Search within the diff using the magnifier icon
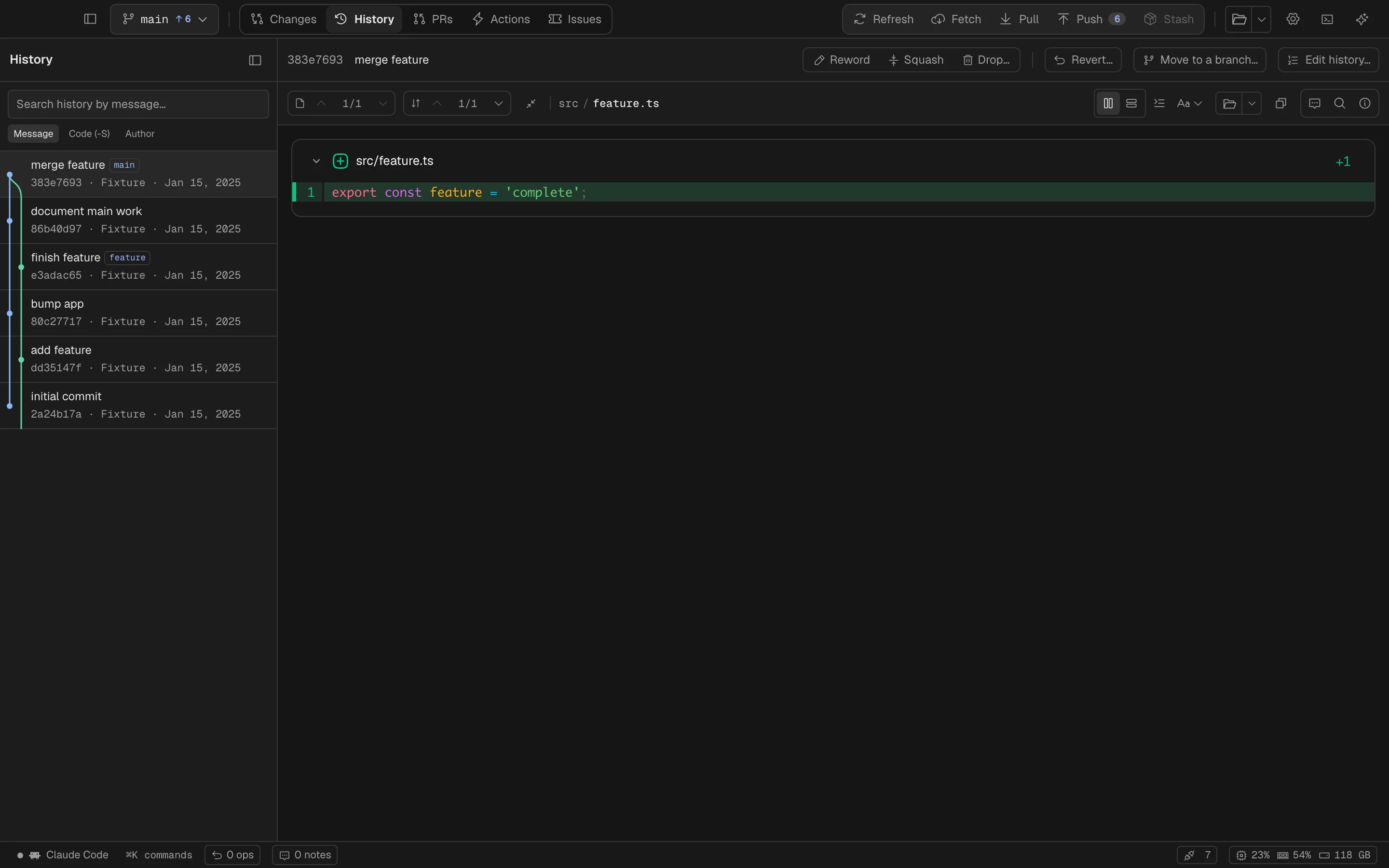The width and height of the screenshot is (1389, 868). (1340, 103)
